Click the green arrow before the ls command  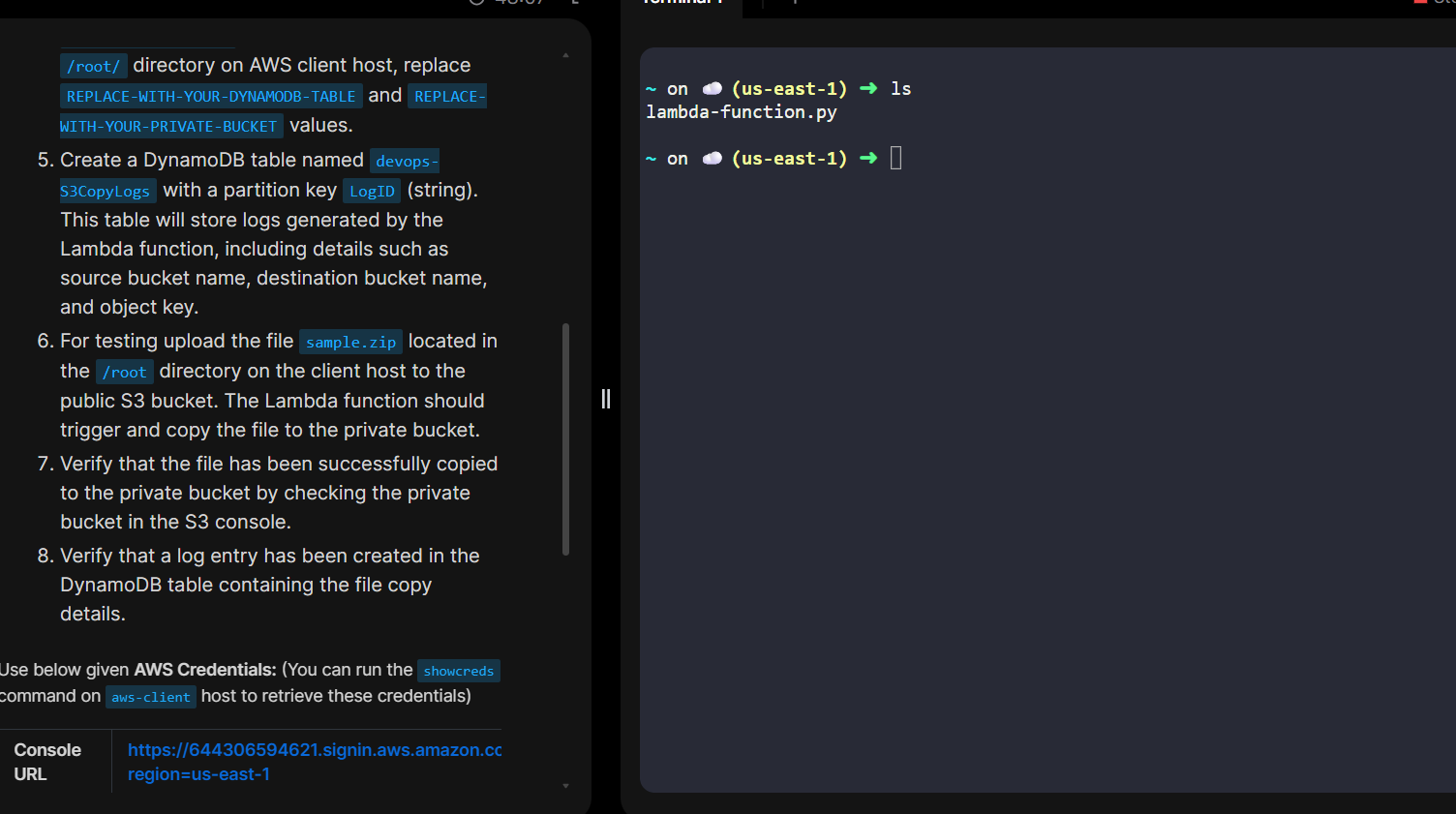point(868,89)
